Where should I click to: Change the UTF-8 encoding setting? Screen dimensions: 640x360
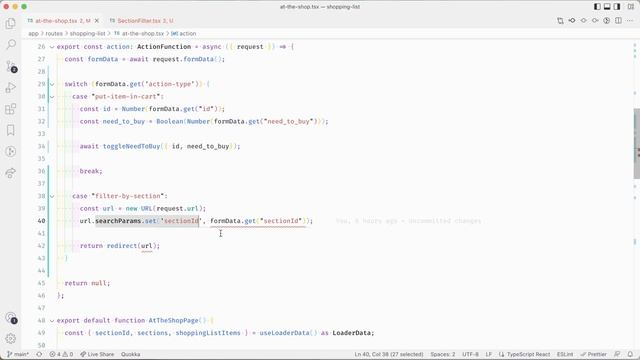tap(470, 354)
